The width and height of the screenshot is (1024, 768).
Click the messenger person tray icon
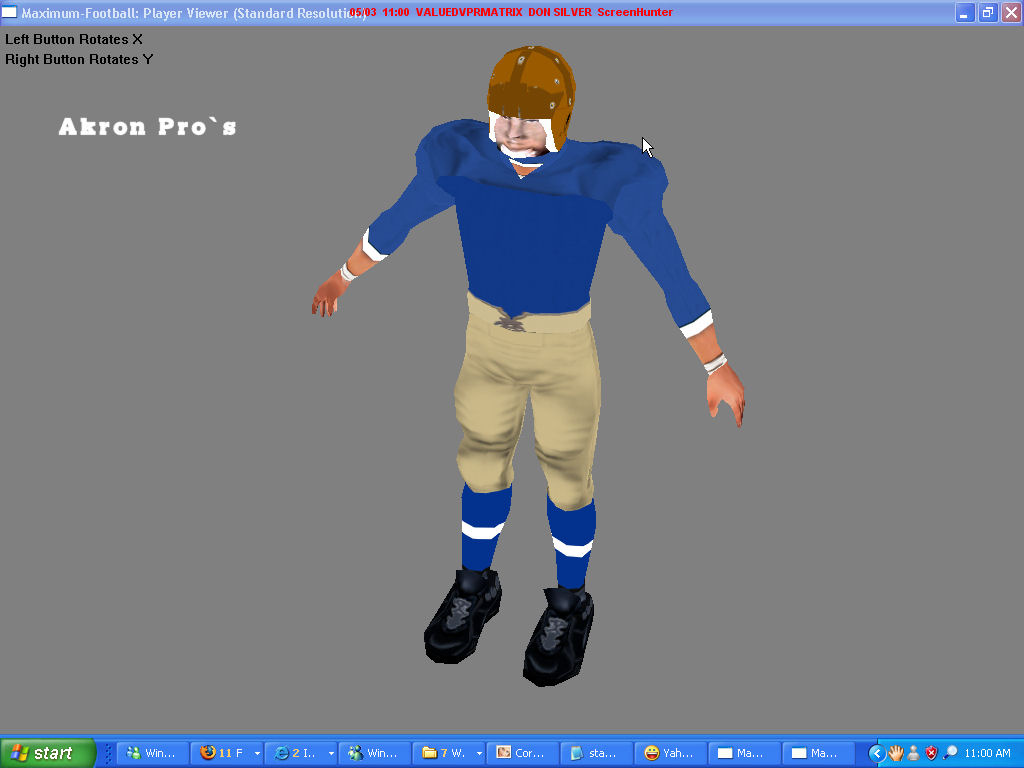[914, 754]
